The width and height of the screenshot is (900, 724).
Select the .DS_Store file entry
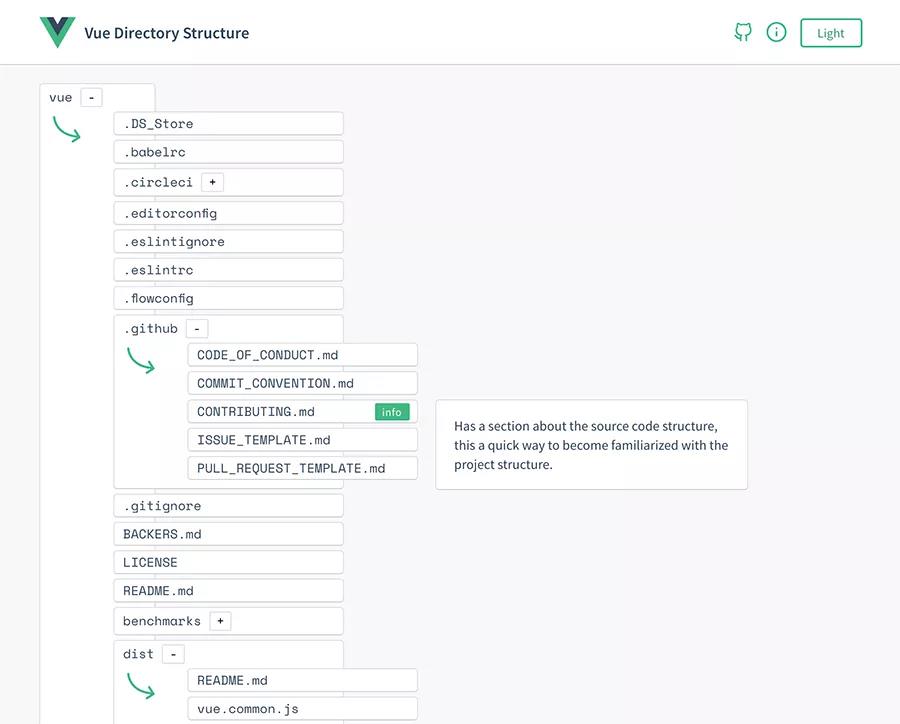pyautogui.click(x=228, y=124)
